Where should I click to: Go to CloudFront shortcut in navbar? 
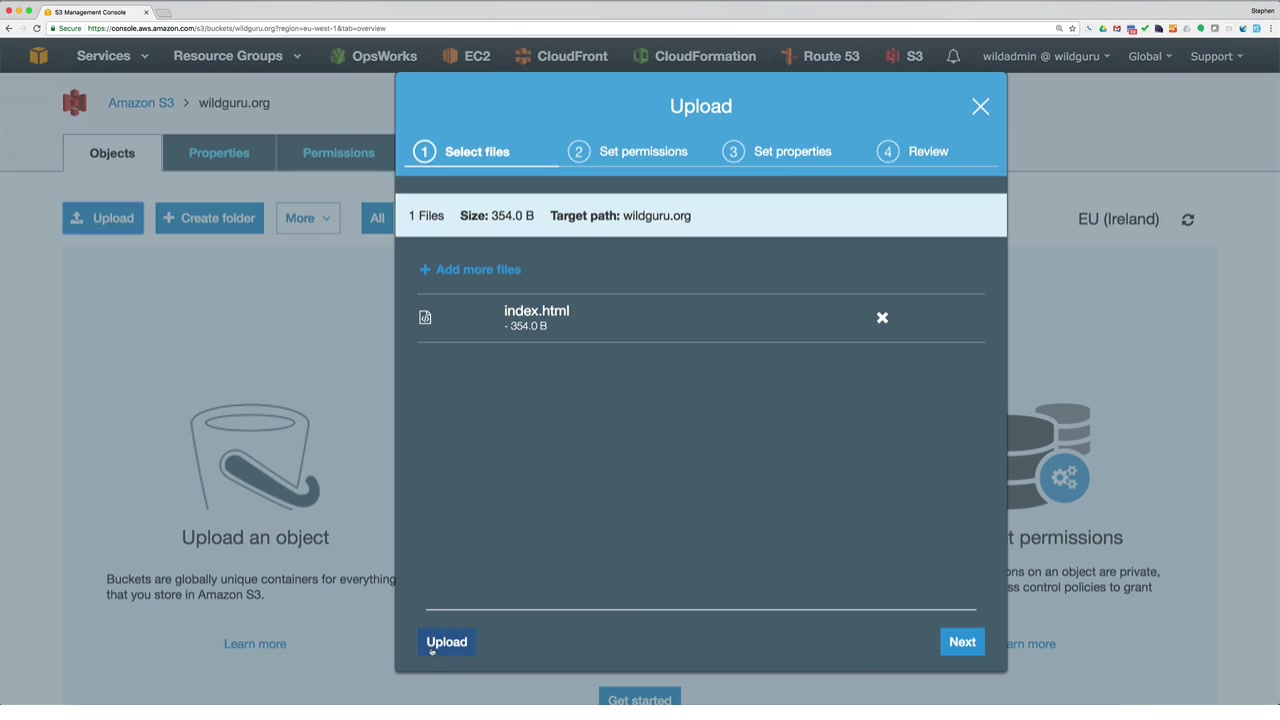pos(561,56)
